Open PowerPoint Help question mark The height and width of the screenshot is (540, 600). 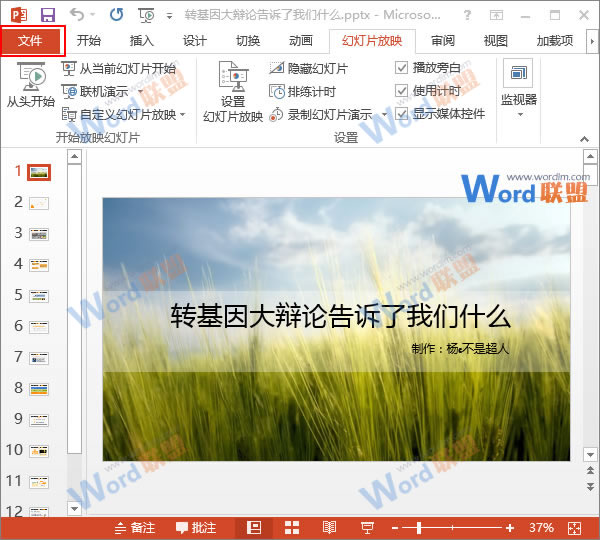point(467,15)
